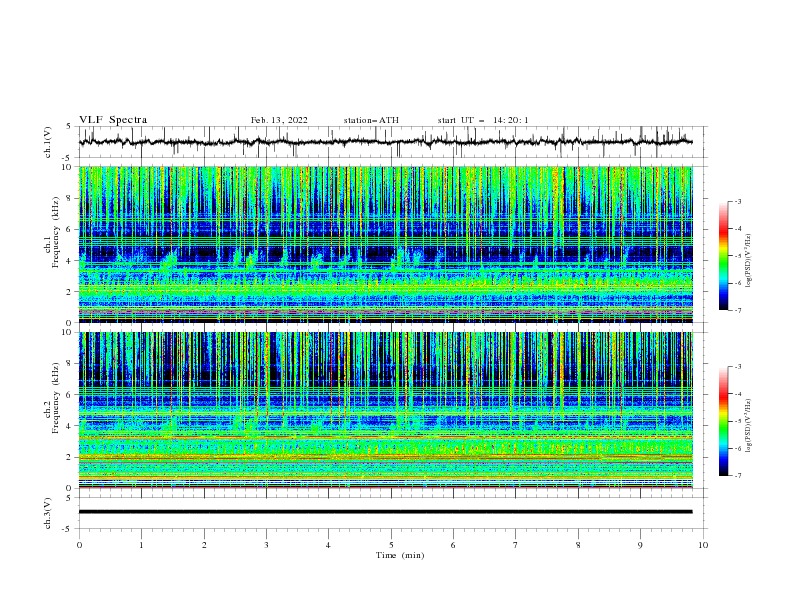The height and width of the screenshot is (612, 792).
Task: Click the lower color bar label '-7'
Action: (737, 475)
